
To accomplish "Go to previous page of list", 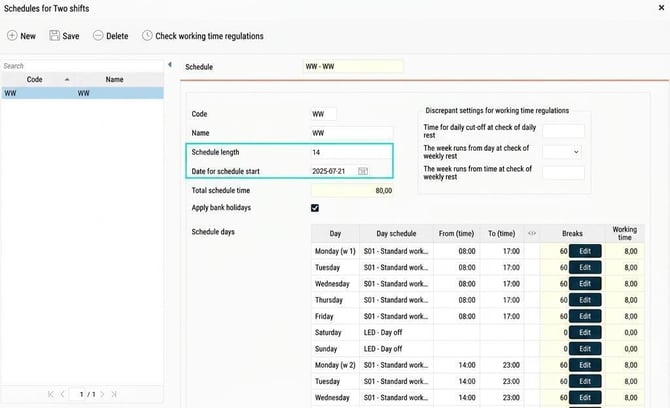I will 62,394.
